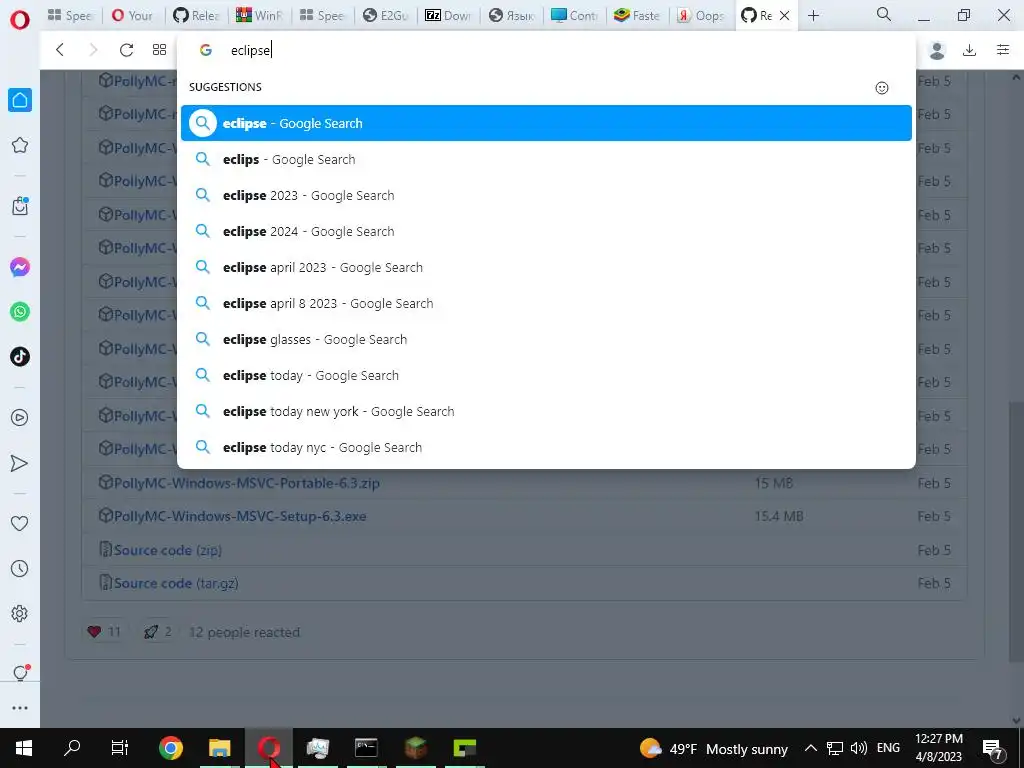The image size is (1024, 768).
Task: Search tabs with magnifier icon
Action: click(884, 14)
